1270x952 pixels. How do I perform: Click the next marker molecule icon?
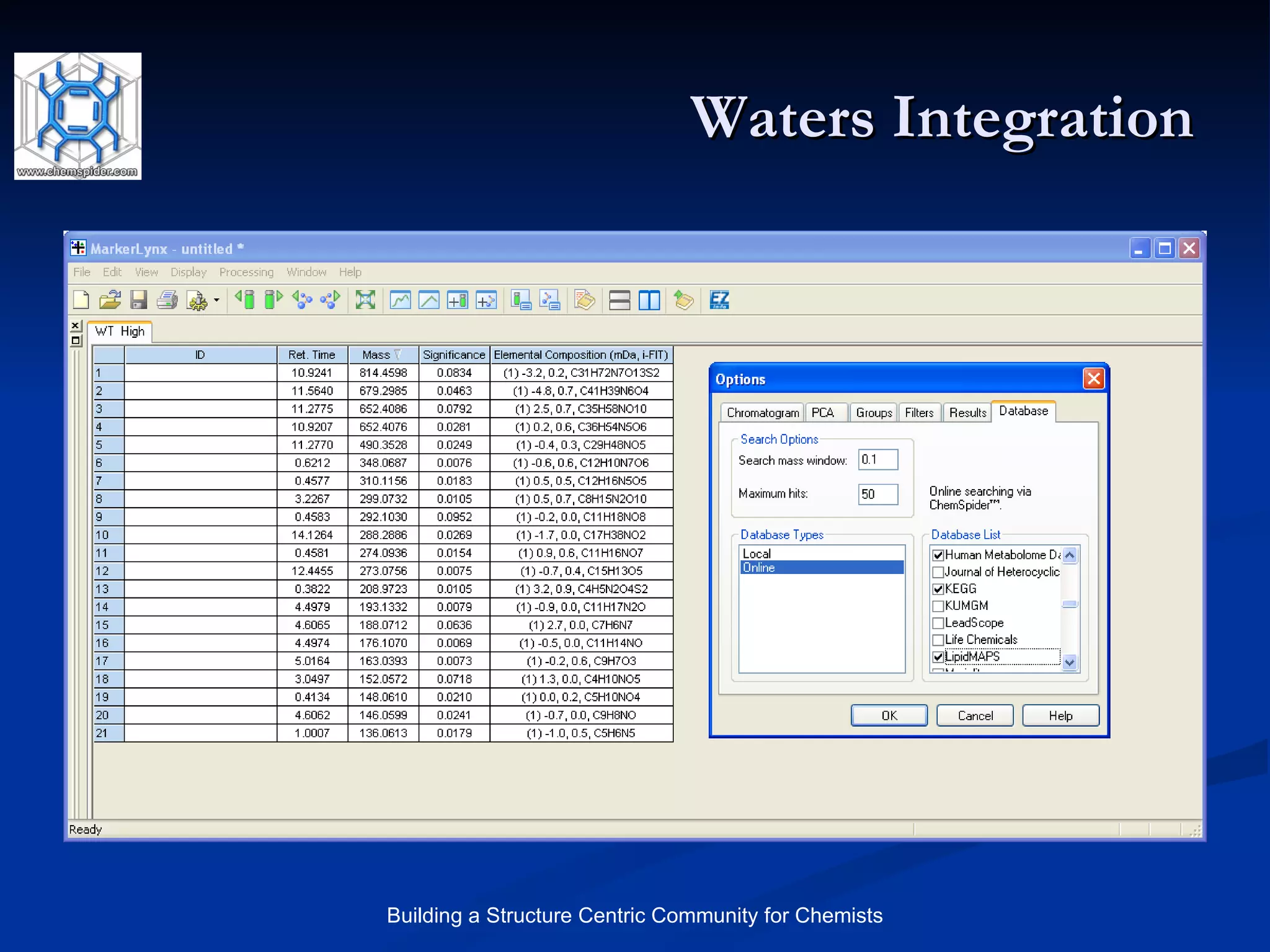(x=331, y=300)
